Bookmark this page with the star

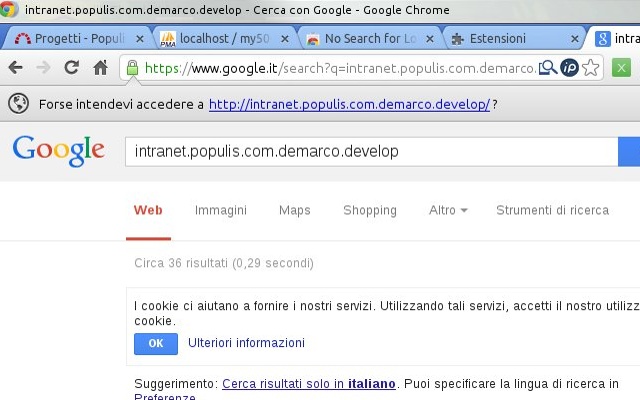coord(591,68)
